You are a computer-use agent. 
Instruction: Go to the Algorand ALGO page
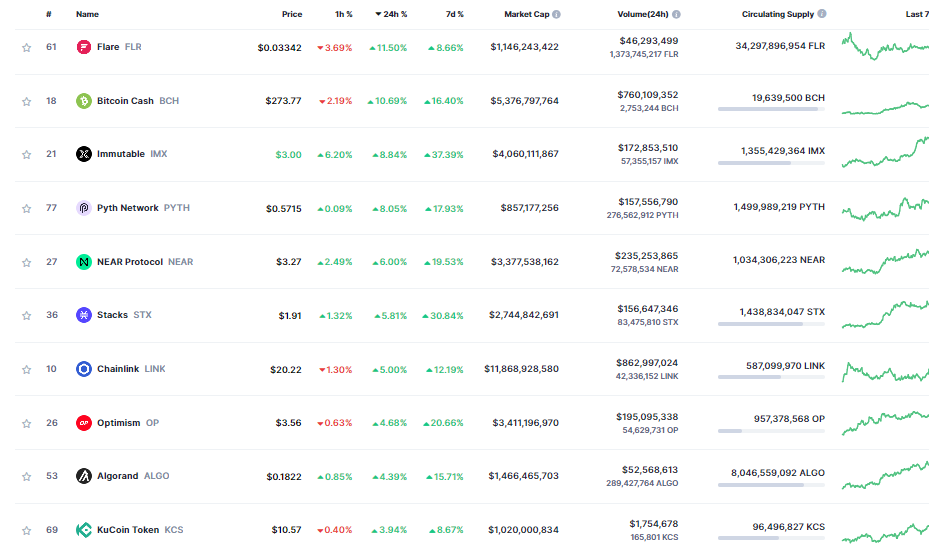tap(133, 476)
